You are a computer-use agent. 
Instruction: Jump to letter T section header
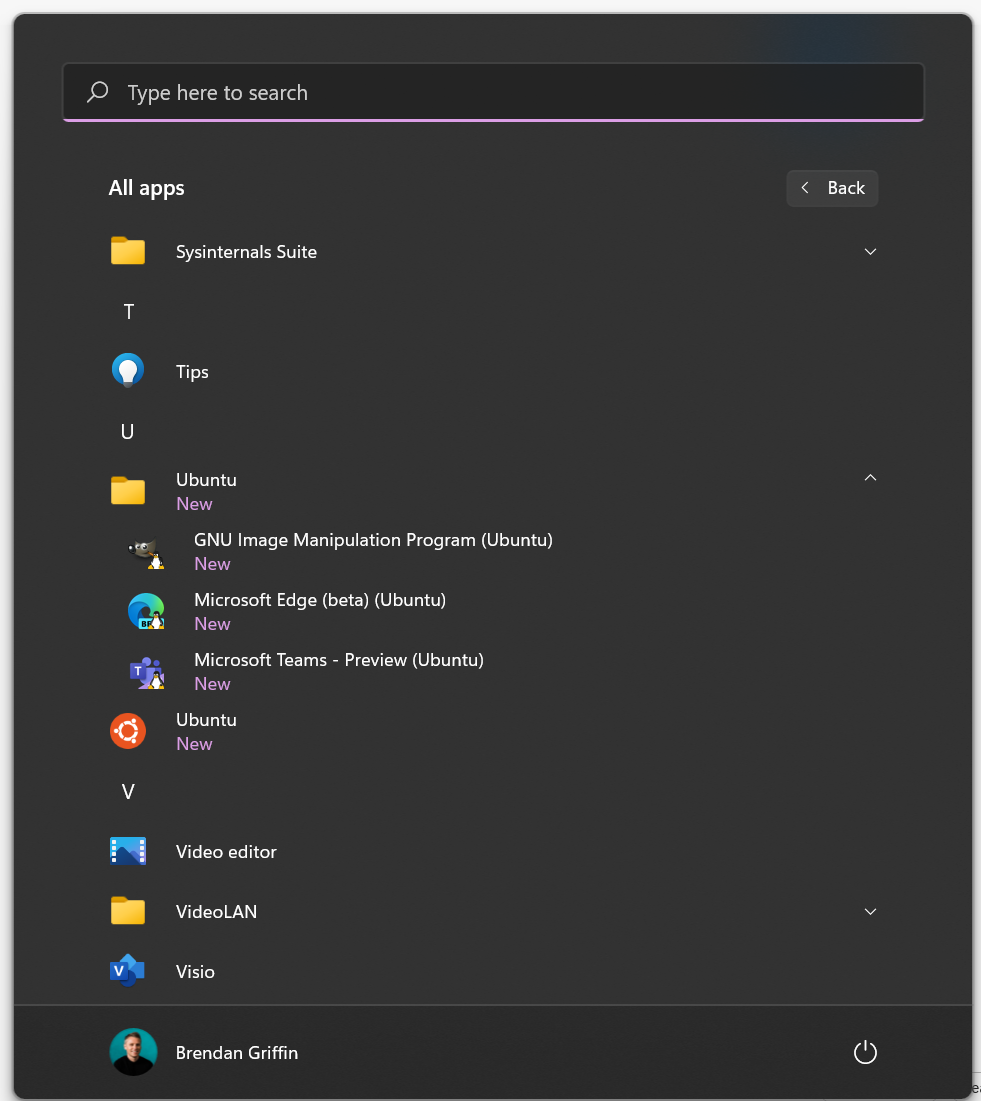point(128,312)
